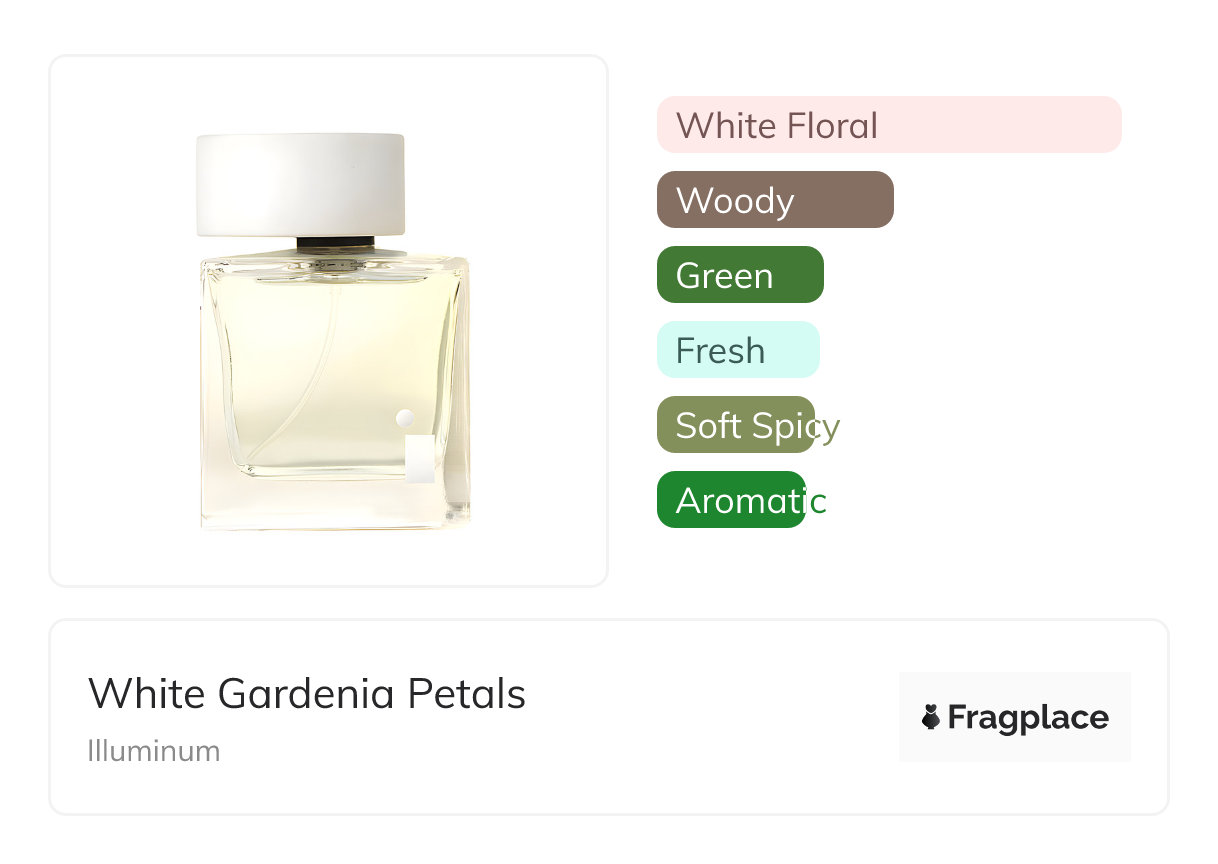Select the brown Woody accord bar

pos(775,200)
